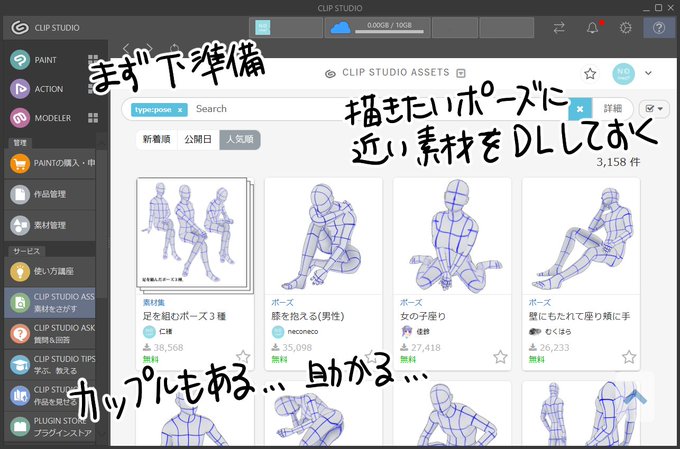Open PAINTの購入 shopping cart item

coord(49,164)
